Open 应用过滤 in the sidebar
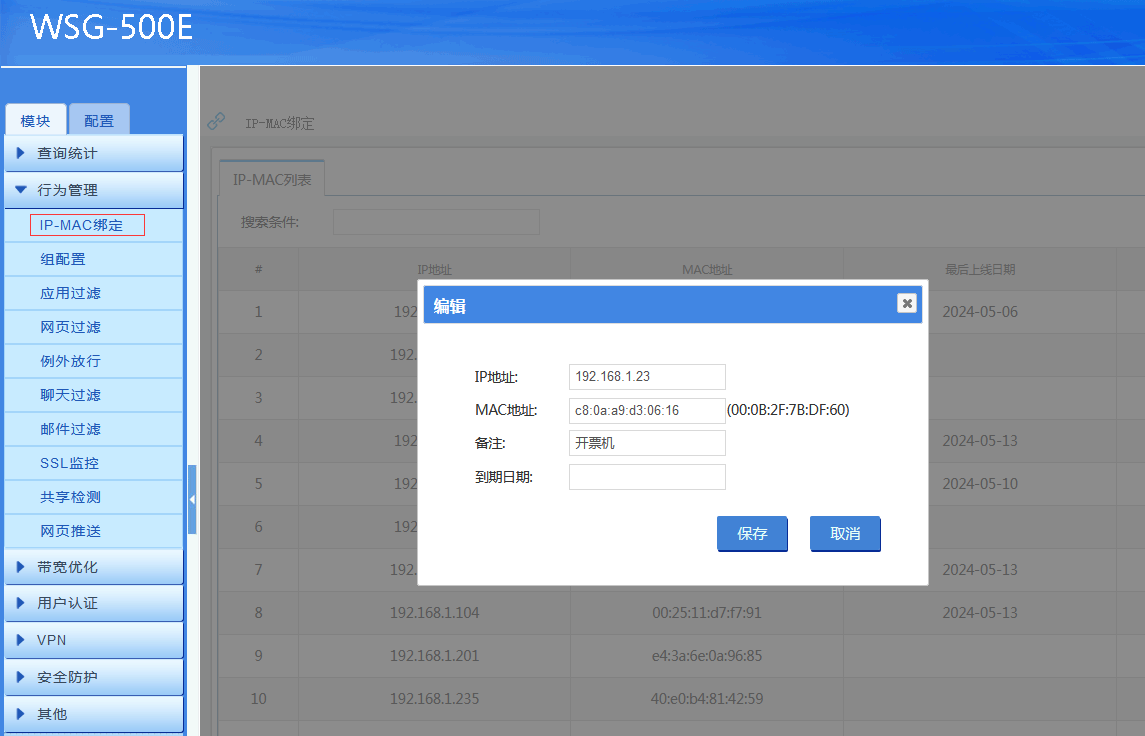 coord(70,293)
